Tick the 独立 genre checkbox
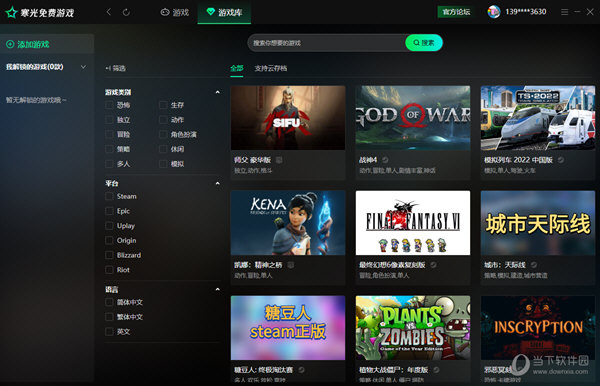This screenshot has height=386, width=600. coord(109,120)
